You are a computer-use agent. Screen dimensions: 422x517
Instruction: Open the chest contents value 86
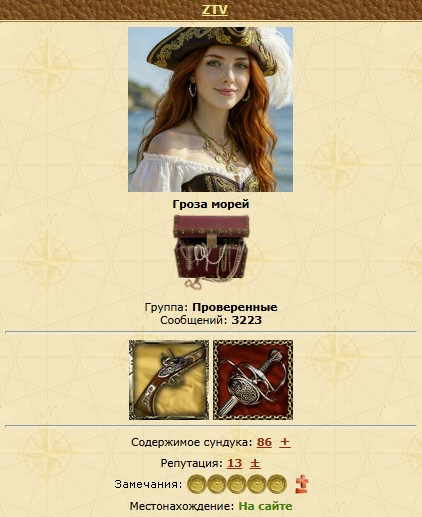pos(264,442)
